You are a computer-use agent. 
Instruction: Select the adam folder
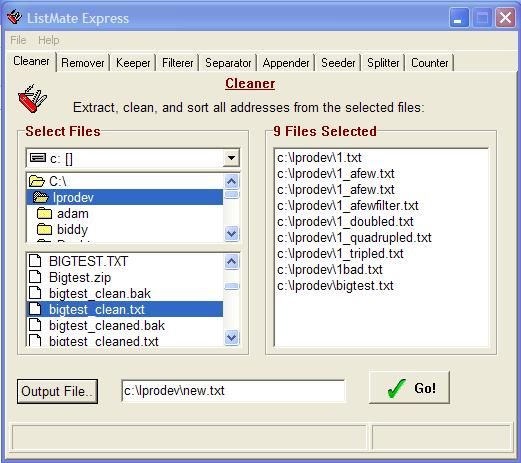[125, 213]
